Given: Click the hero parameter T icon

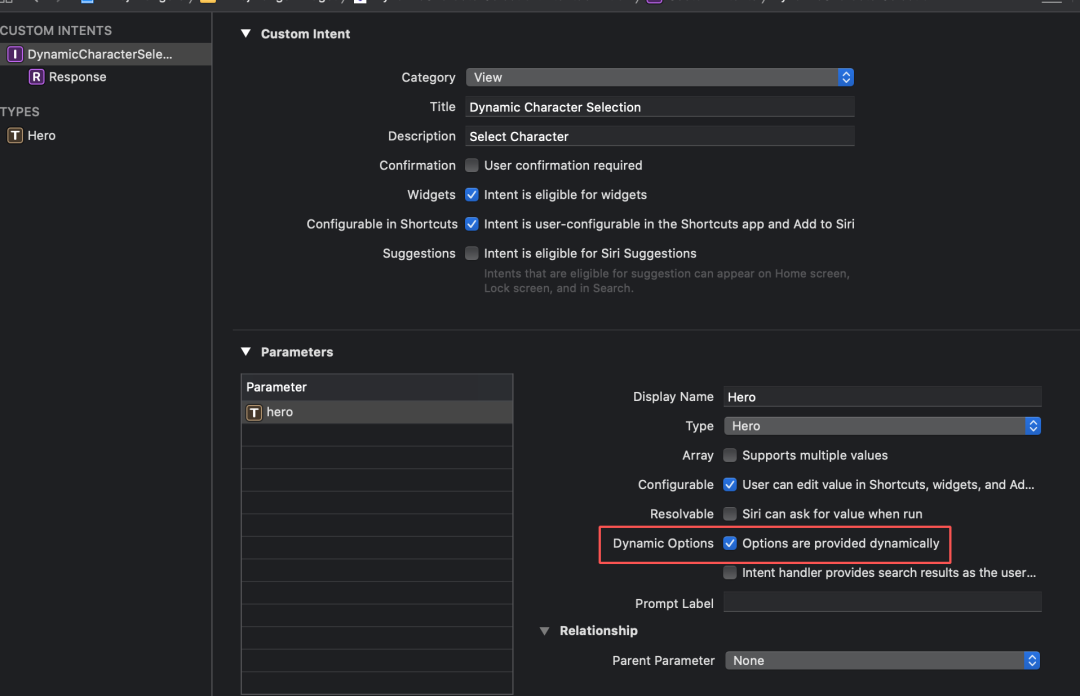Looking at the screenshot, I should click(254, 412).
